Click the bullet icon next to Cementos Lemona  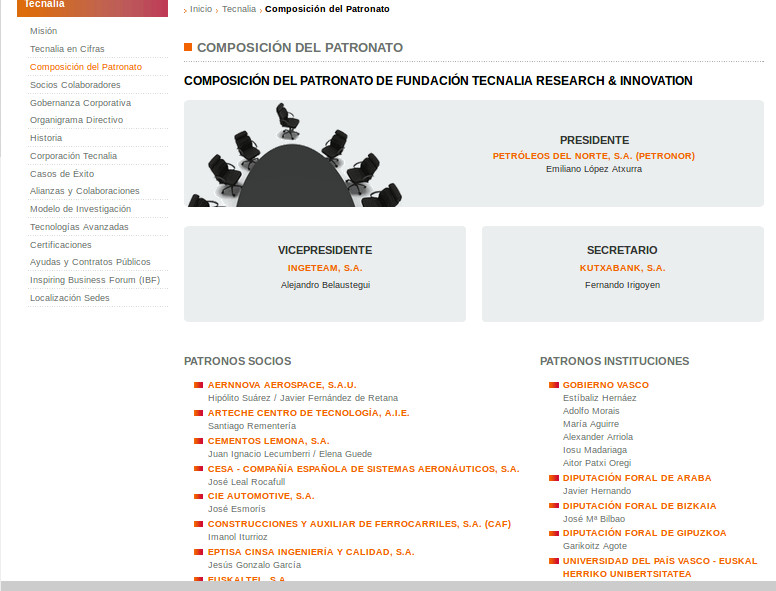tap(198, 441)
